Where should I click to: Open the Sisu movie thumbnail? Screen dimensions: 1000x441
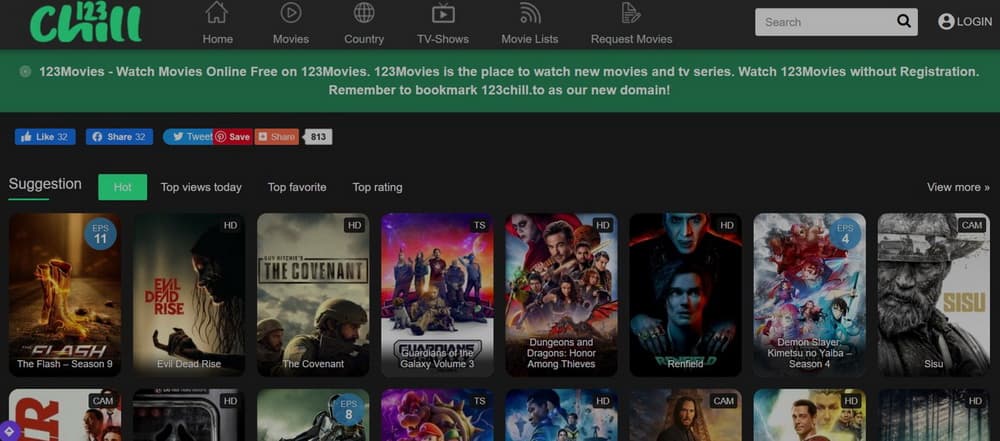(933, 294)
